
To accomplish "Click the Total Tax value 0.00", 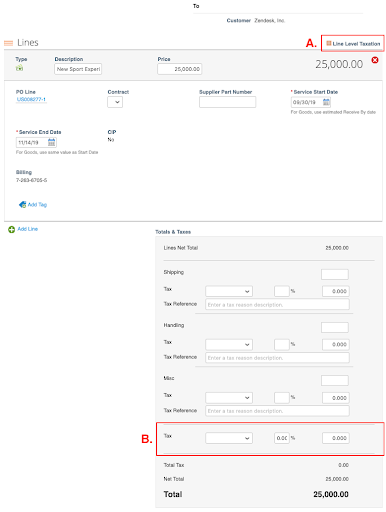I will pyautogui.click(x=343, y=465).
